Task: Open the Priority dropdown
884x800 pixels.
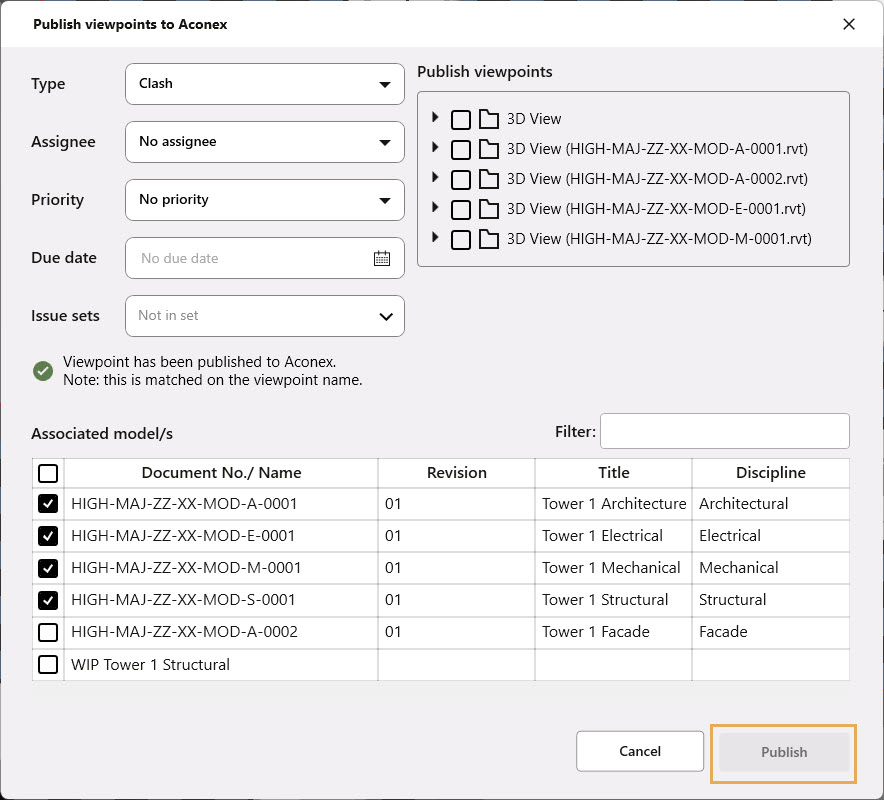Action: pyautogui.click(x=265, y=200)
